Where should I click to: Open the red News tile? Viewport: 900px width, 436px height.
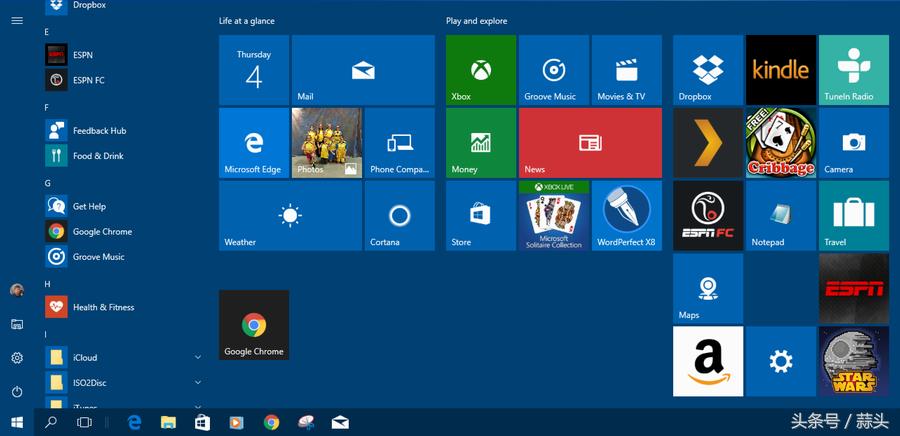click(590, 143)
